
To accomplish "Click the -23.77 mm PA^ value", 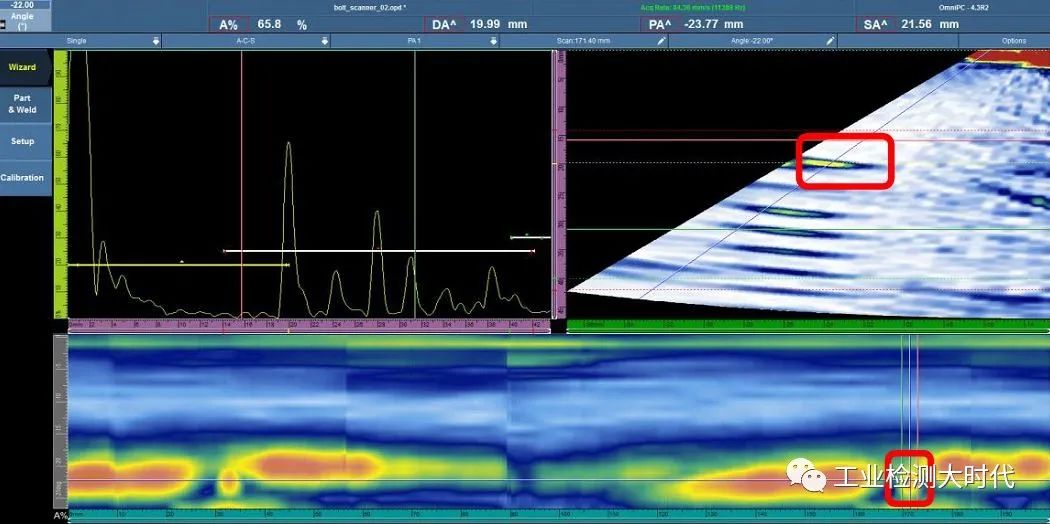I will pyautogui.click(x=714, y=24).
